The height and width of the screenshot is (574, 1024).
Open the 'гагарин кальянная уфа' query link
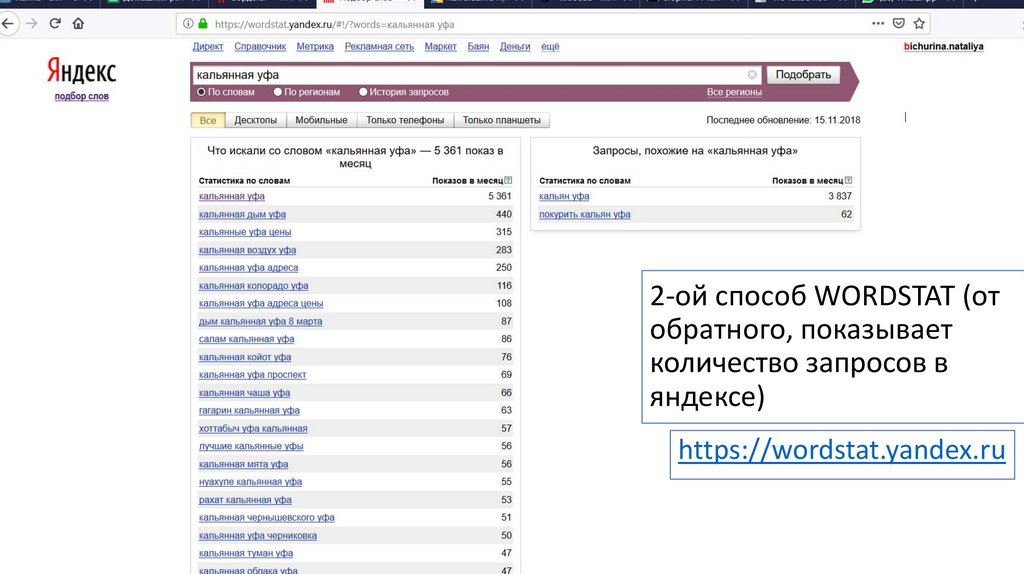(x=249, y=411)
